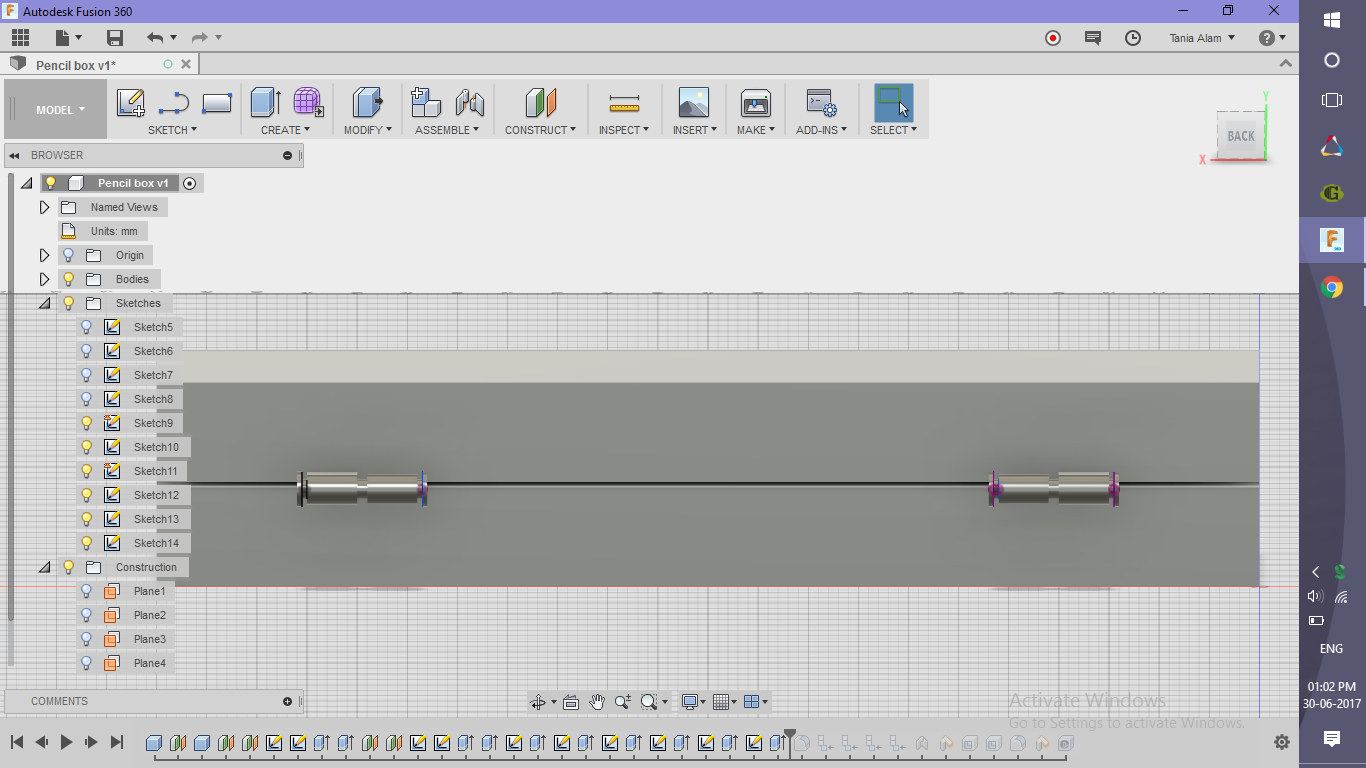Viewport: 1366px width, 768px height.
Task: Click the Save icon
Action: (x=115, y=38)
